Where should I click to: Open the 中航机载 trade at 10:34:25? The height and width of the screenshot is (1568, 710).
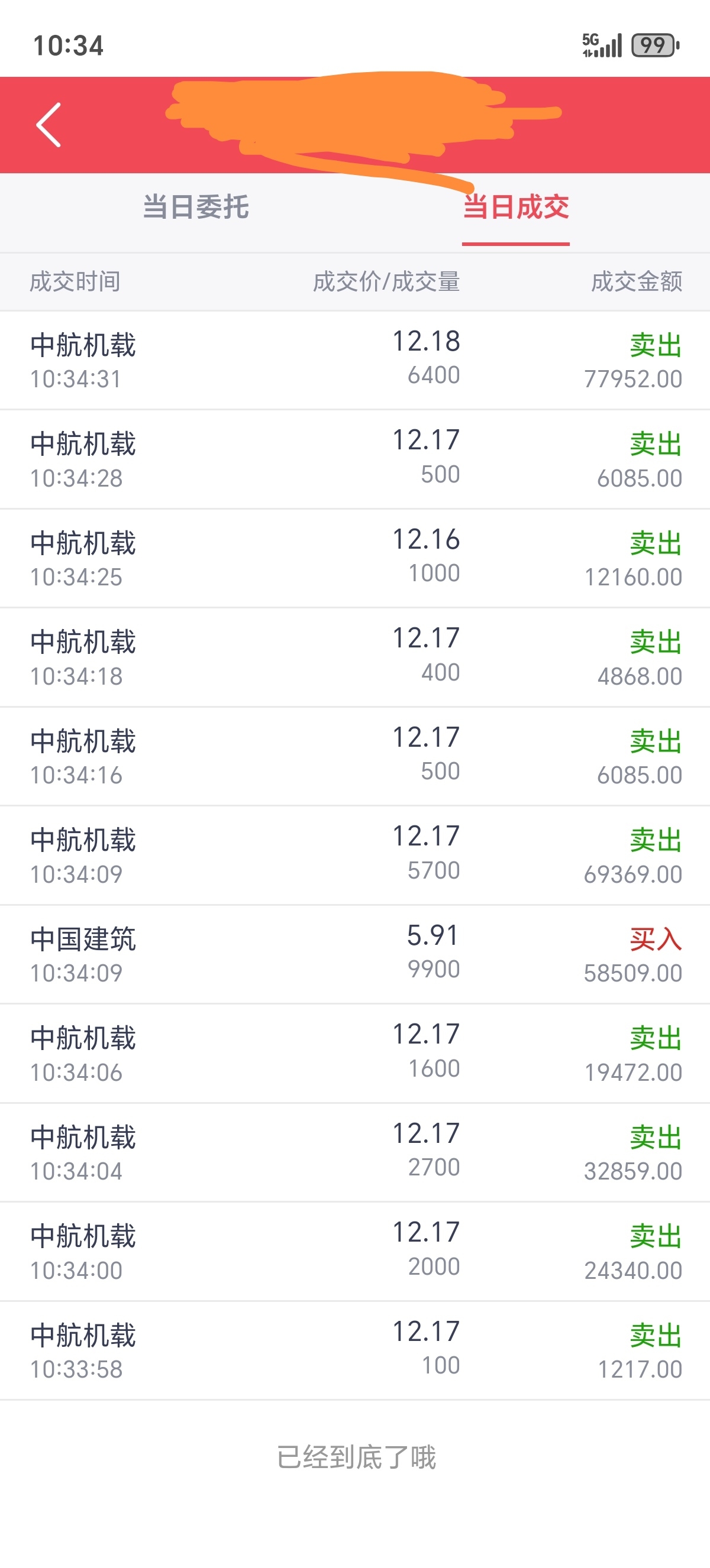point(355,558)
